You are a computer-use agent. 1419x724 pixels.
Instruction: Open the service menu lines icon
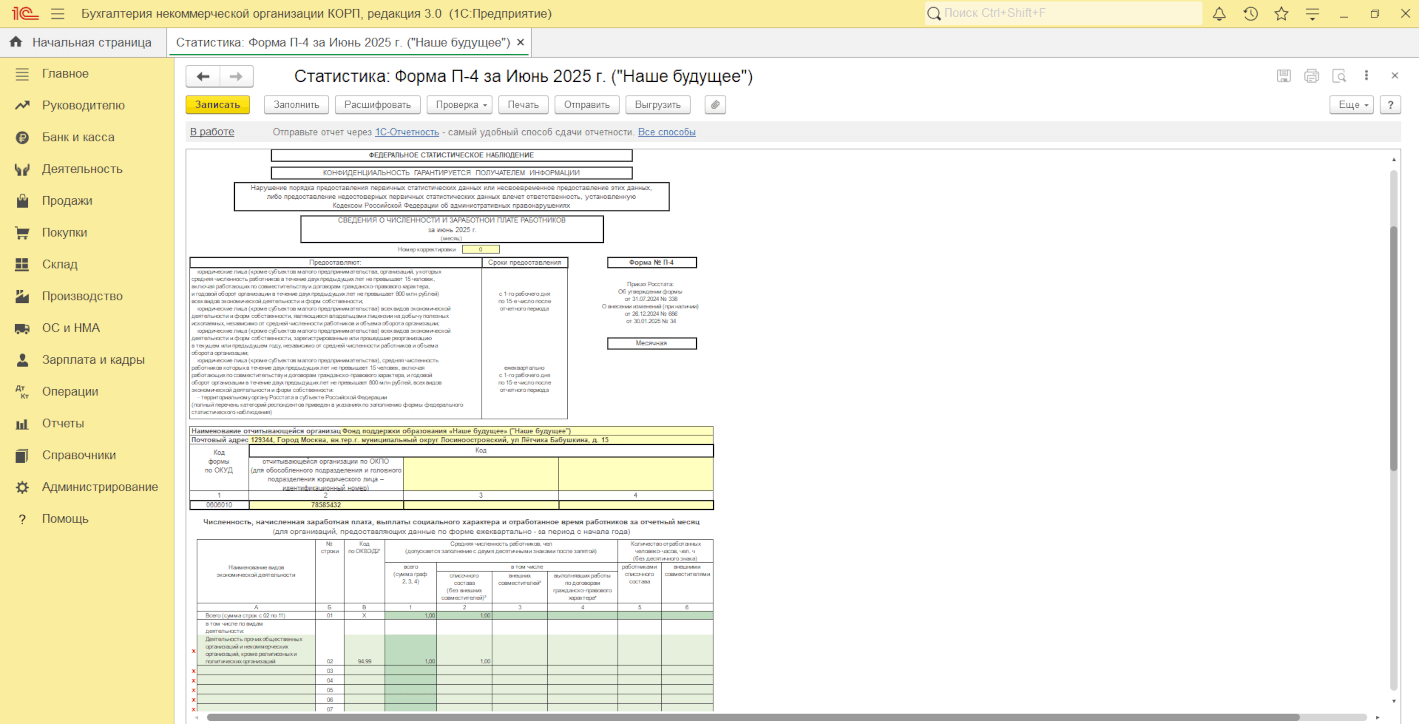(x=1313, y=14)
